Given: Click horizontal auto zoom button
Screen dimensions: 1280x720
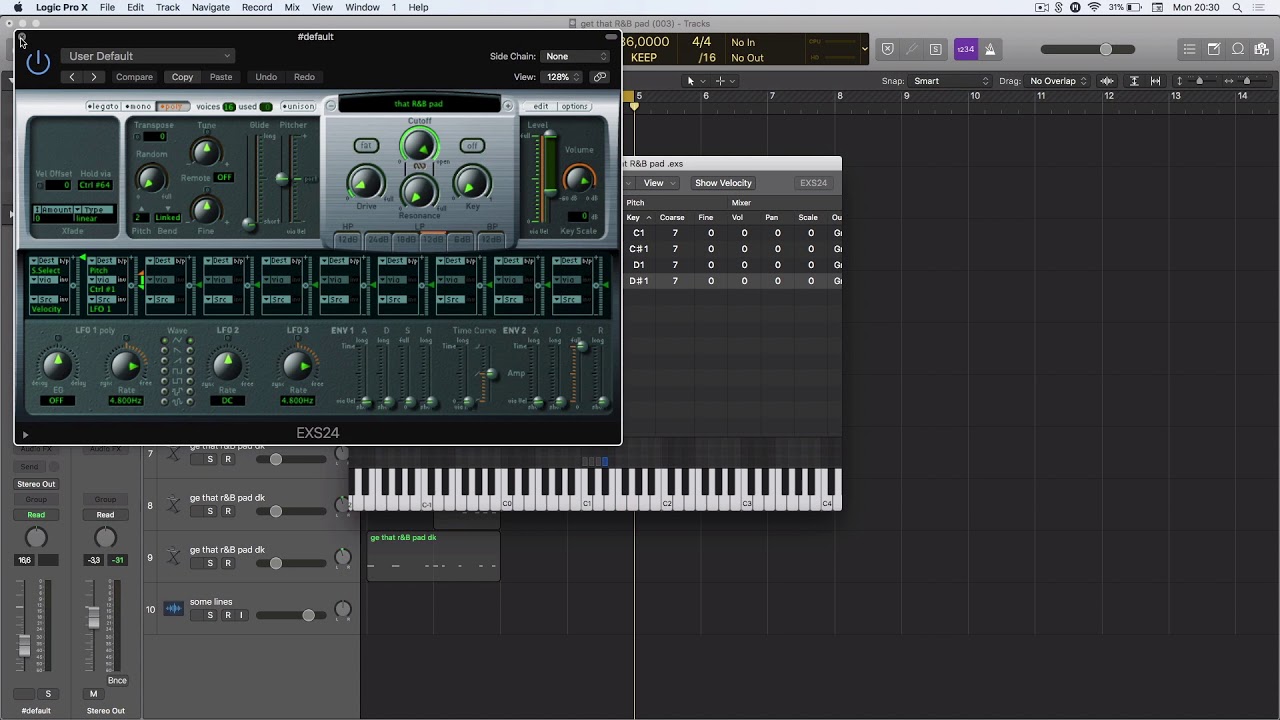Looking at the screenshot, I should (1156, 81).
